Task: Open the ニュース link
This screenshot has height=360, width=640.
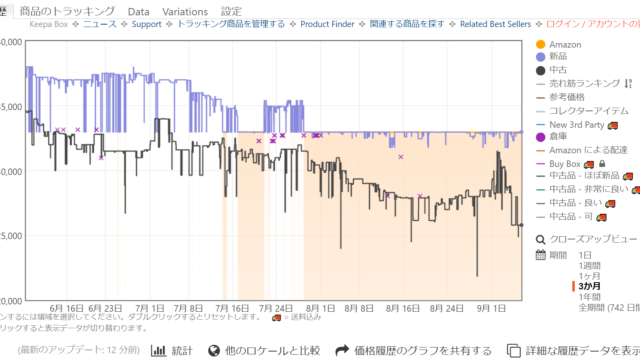Action: tap(100, 24)
